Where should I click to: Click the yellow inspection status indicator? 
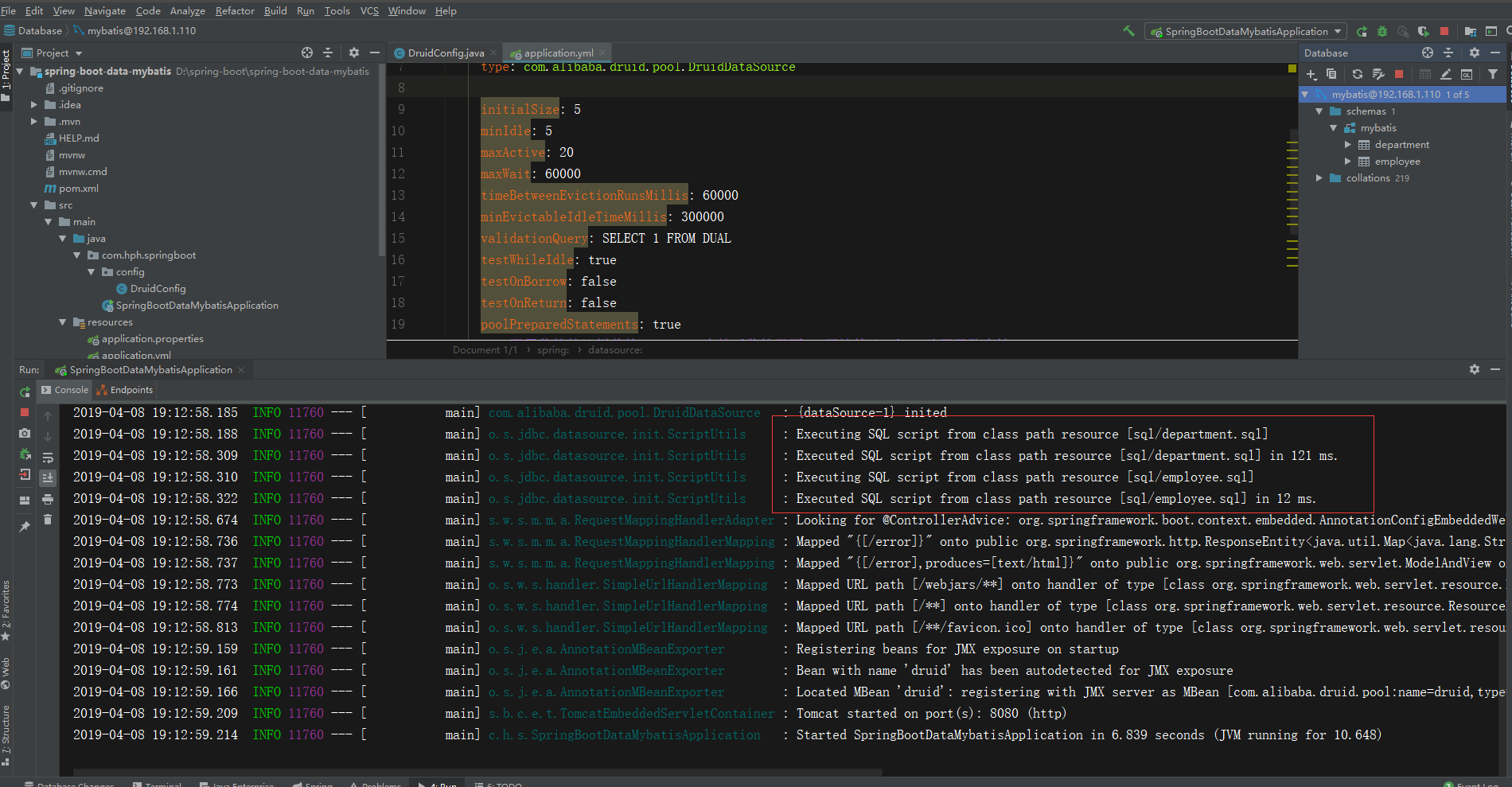1292,69
